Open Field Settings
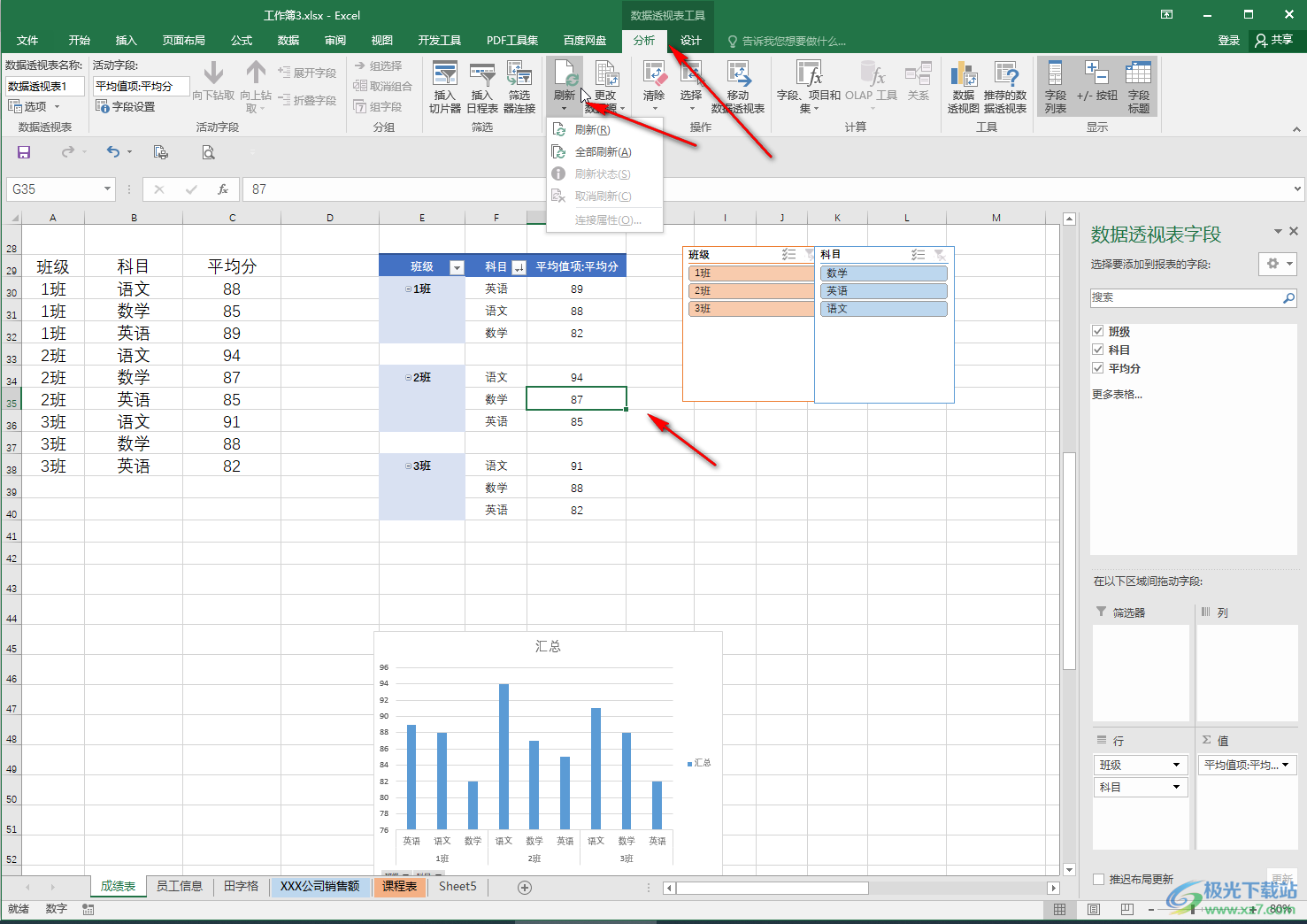Screen dimensions: 1307x924 pyautogui.click(x=126, y=106)
